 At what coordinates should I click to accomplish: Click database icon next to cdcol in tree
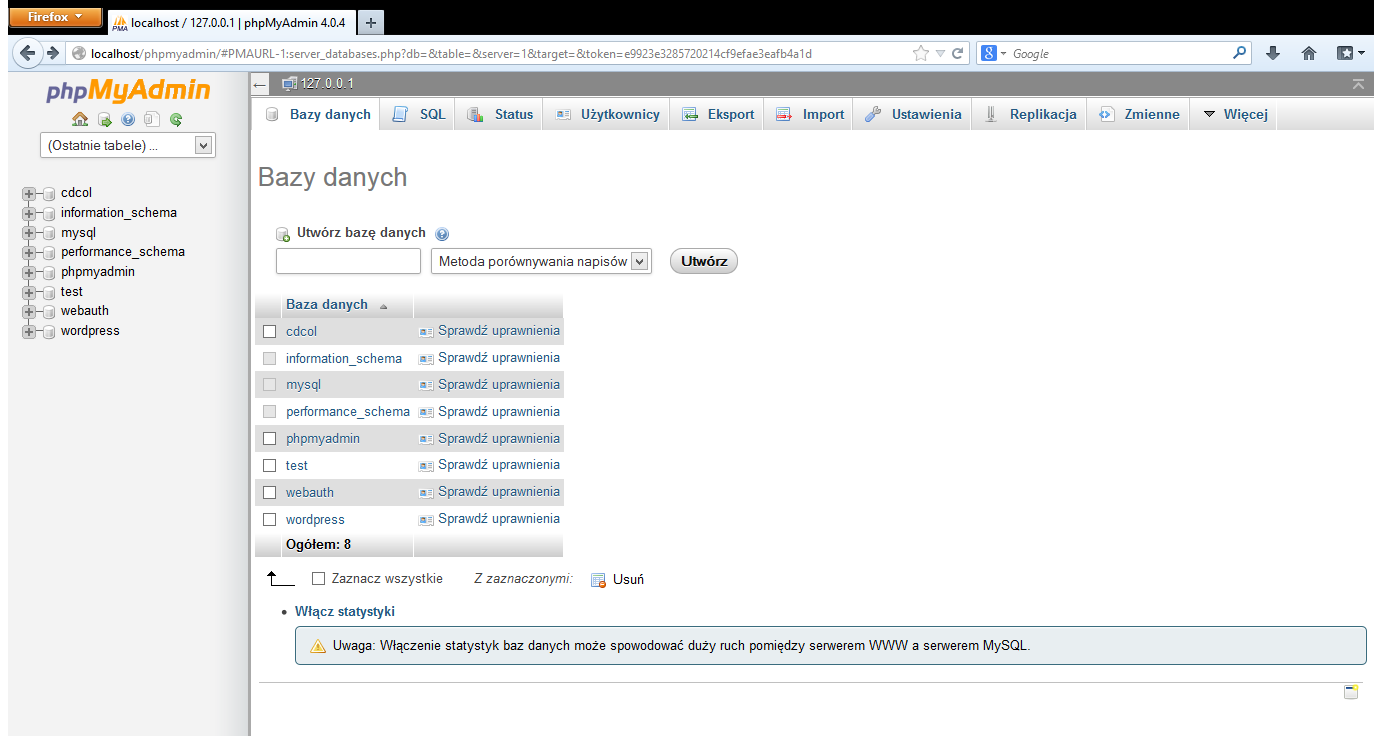point(49,193)
